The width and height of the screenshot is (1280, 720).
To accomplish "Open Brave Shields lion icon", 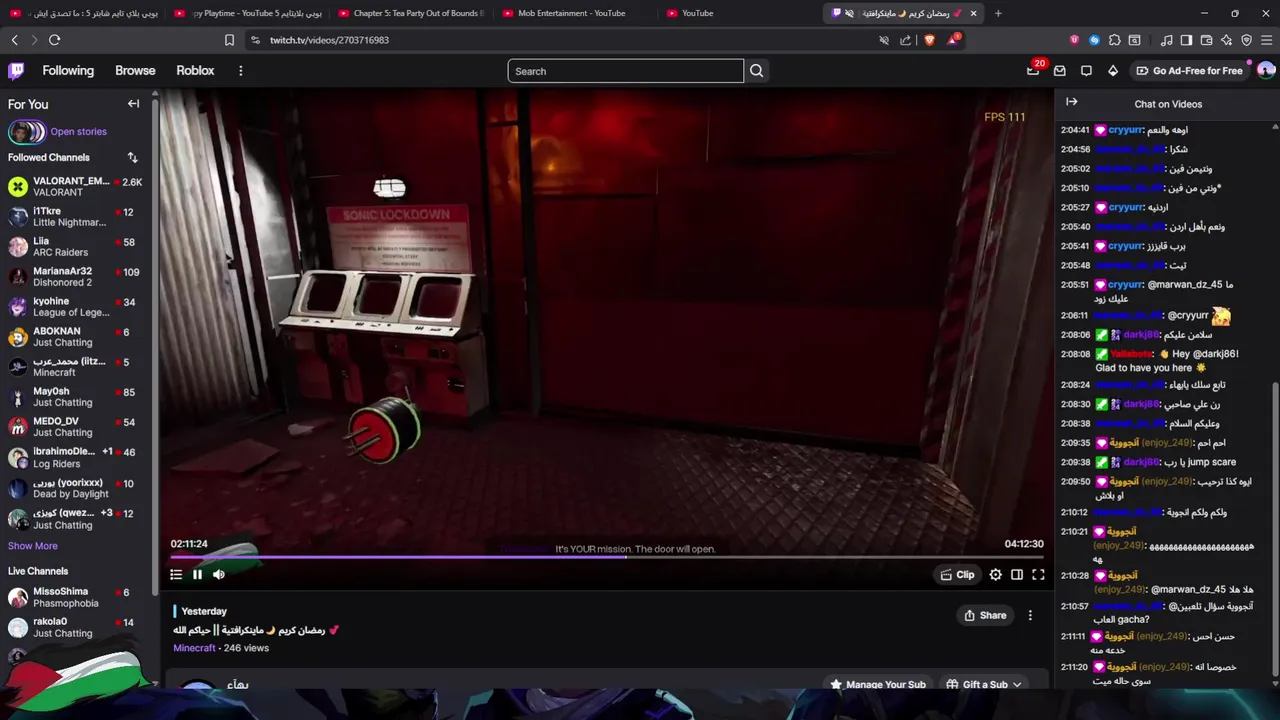I will pyautogui.click(x=929, y=40).
